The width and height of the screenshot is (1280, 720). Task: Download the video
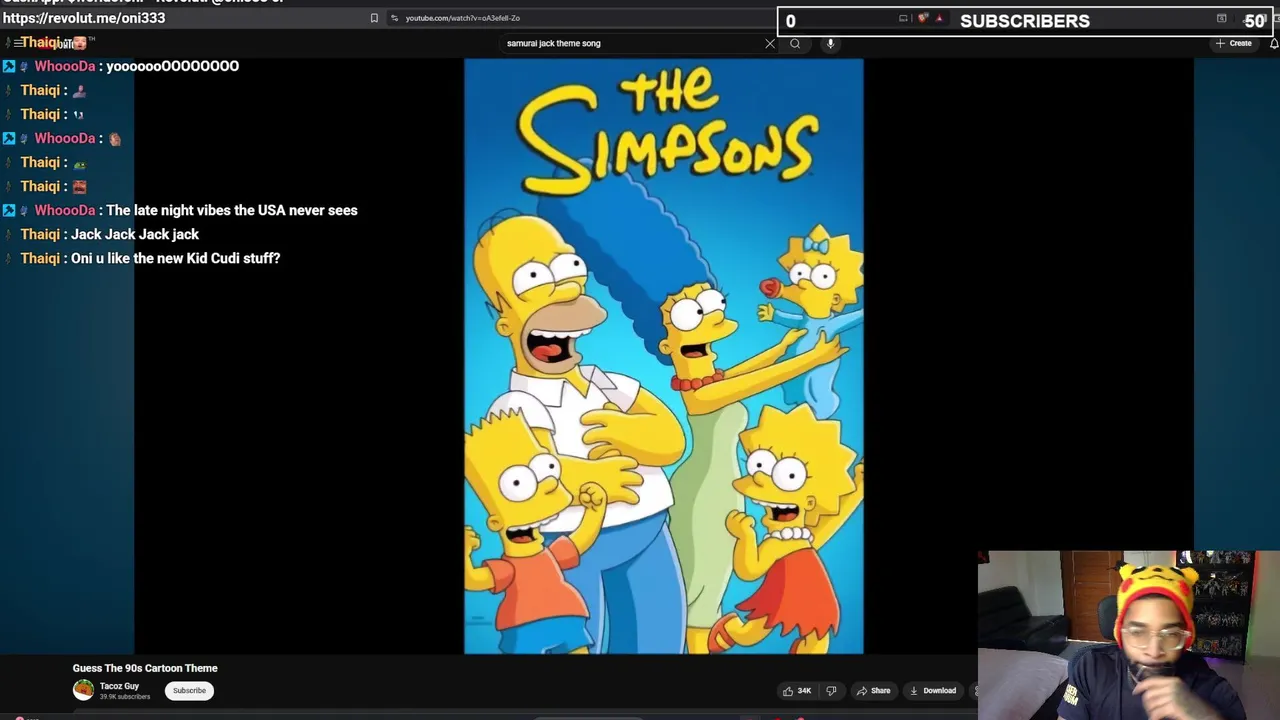tap(933, 691)
